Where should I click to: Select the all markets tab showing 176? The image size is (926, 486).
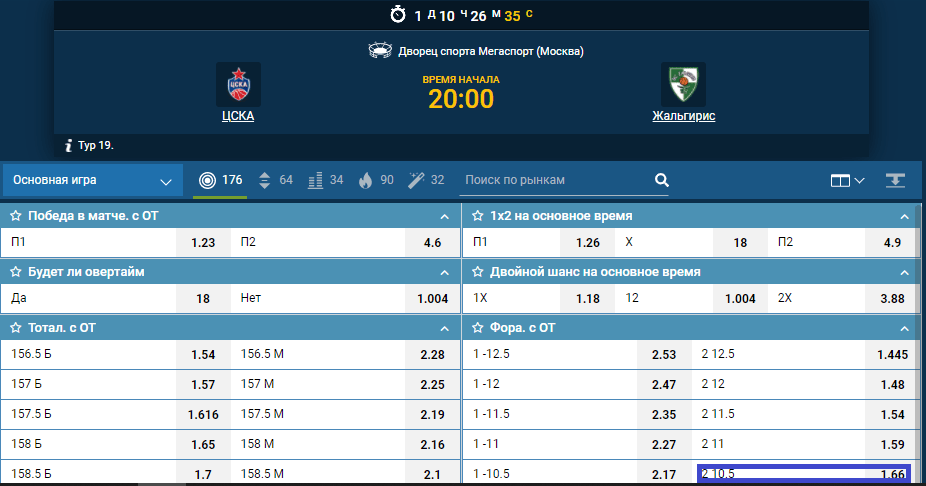221,180
